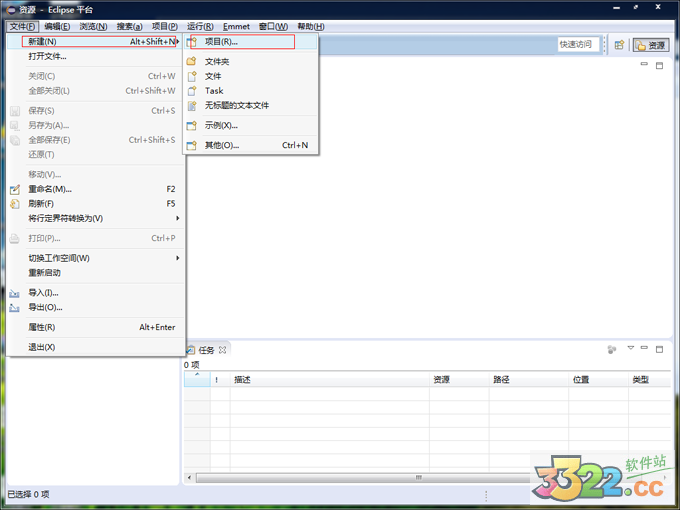Click the wizard icon beside 其他(O)...
The height and width of the screenshot is (510, 680).
pyautogui.click(x=192, y=145)
